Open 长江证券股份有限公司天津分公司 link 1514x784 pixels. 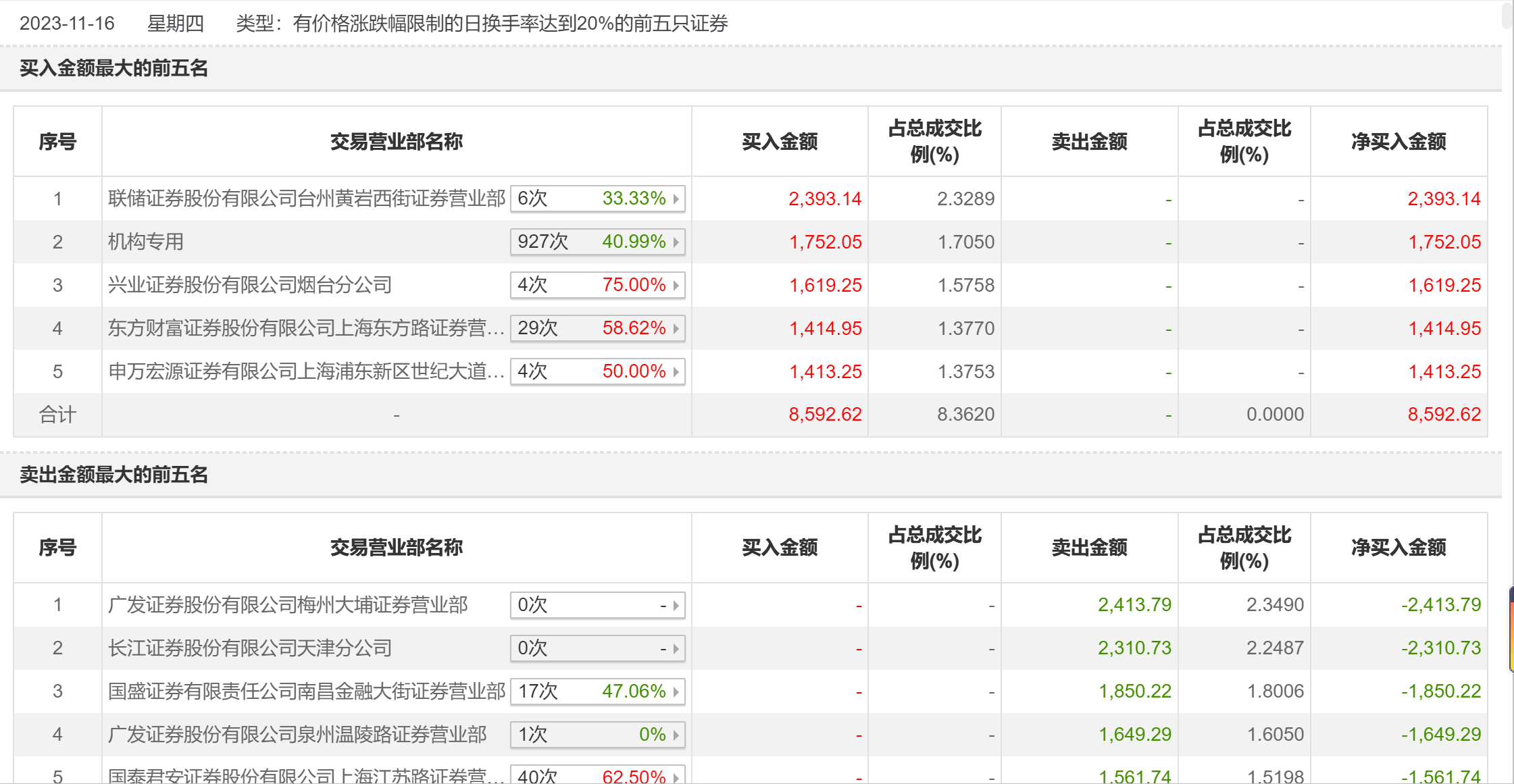[250, 648]
